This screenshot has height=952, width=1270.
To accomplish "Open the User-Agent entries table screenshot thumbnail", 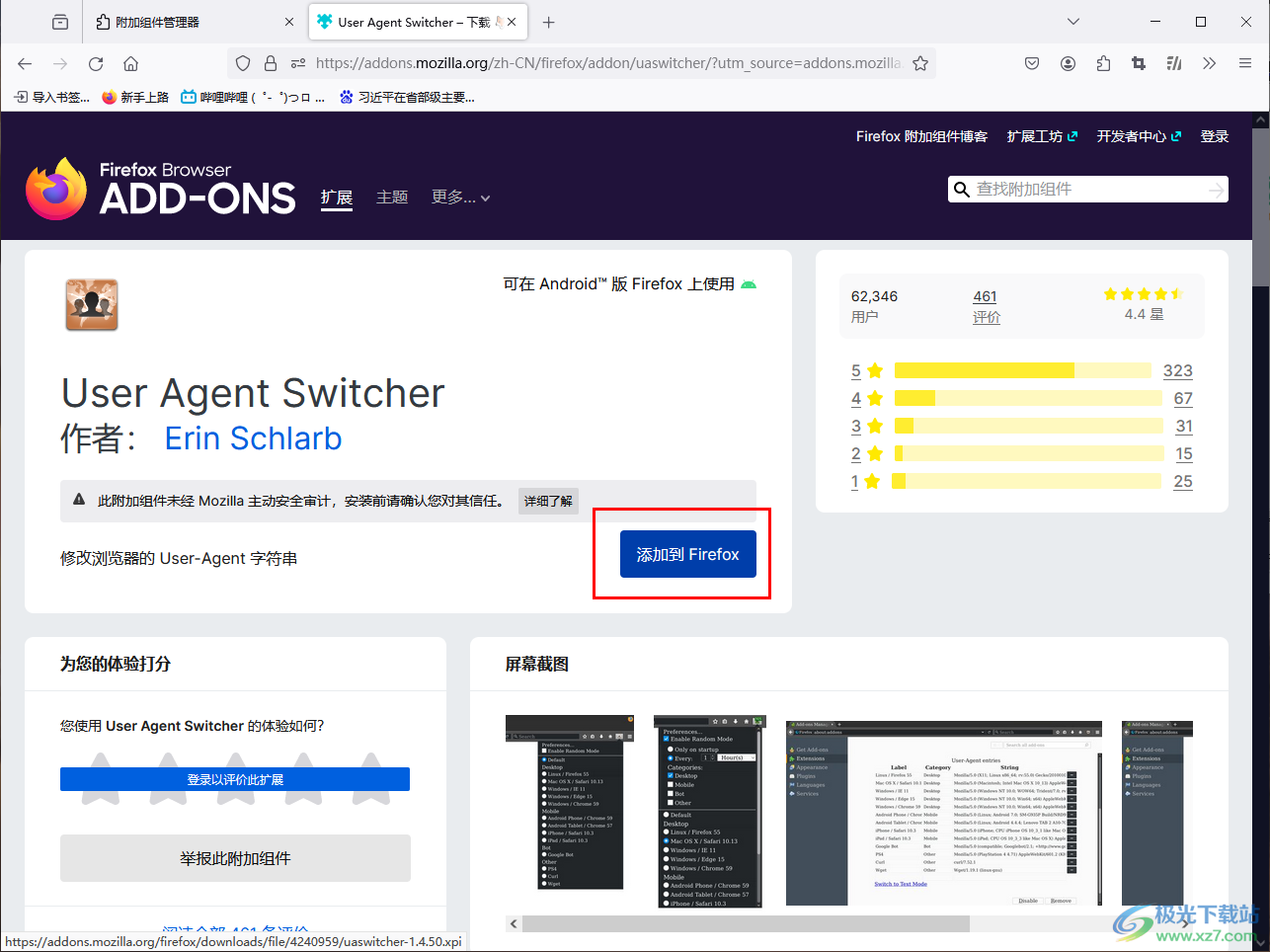I will pos(944,813).
